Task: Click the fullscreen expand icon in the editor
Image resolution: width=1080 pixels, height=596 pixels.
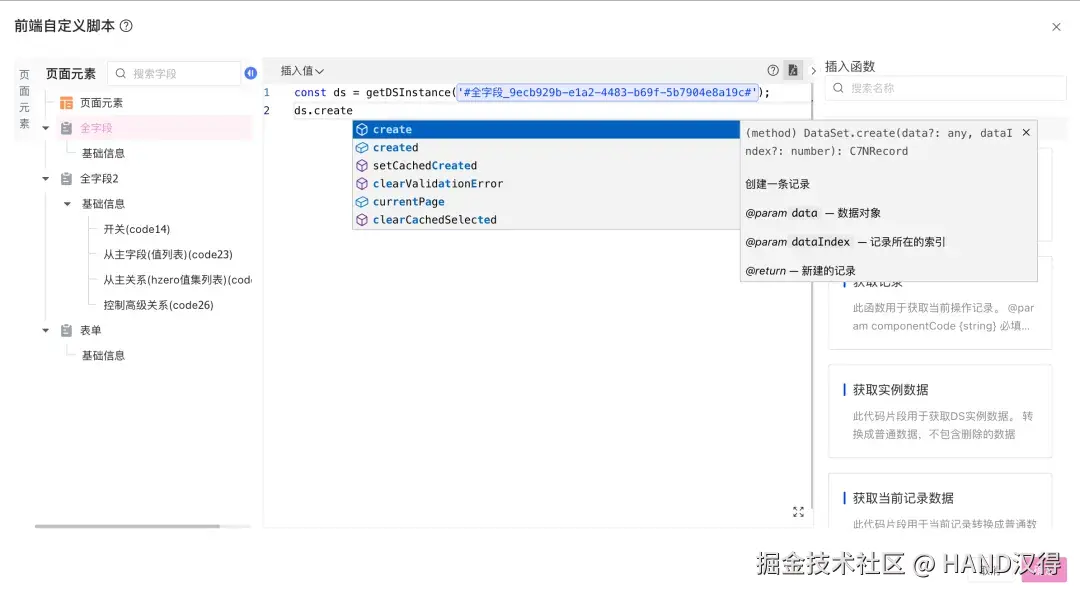Action: tap(798, 512)
